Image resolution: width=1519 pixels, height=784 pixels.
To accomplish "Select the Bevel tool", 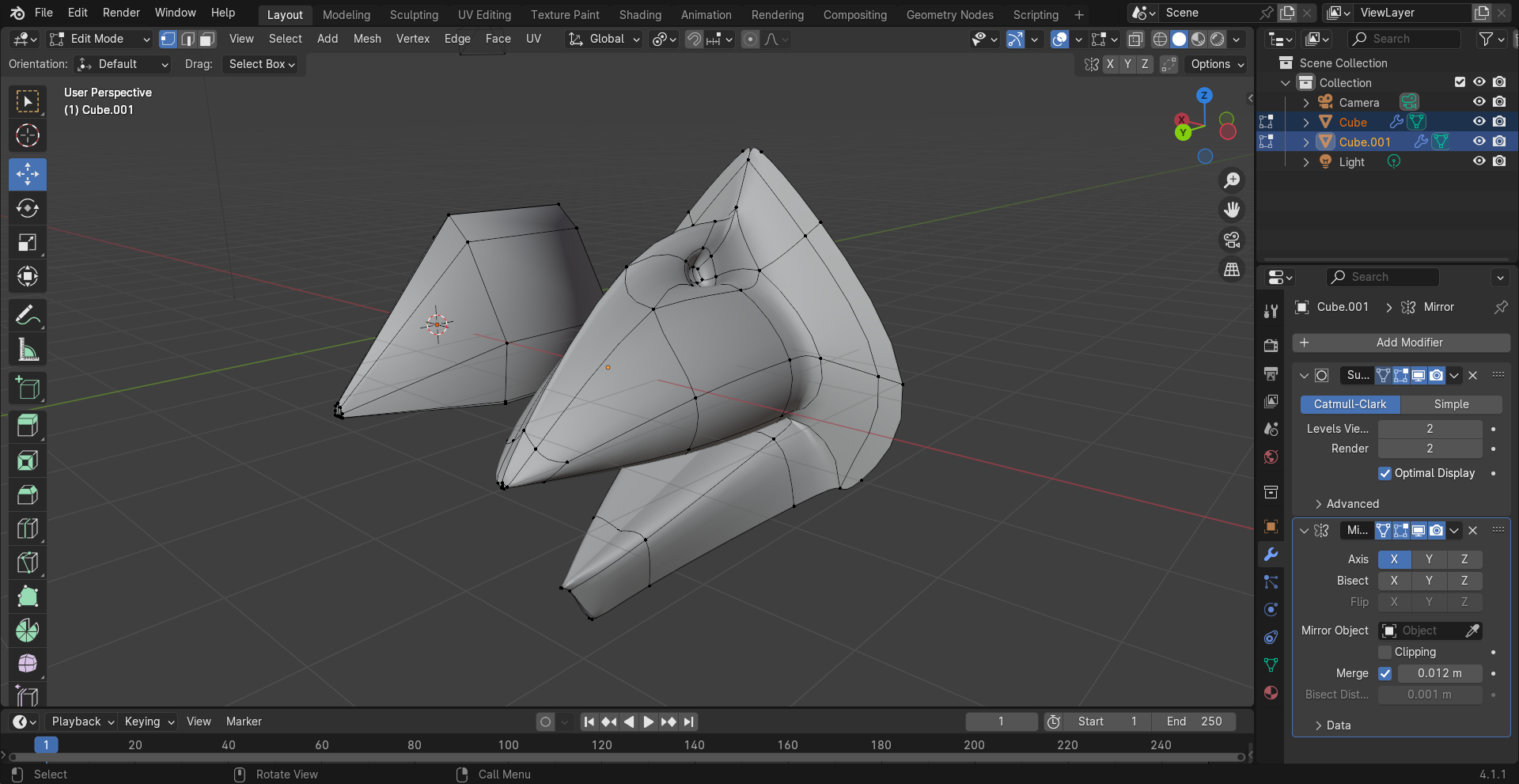I will (28, 494).
